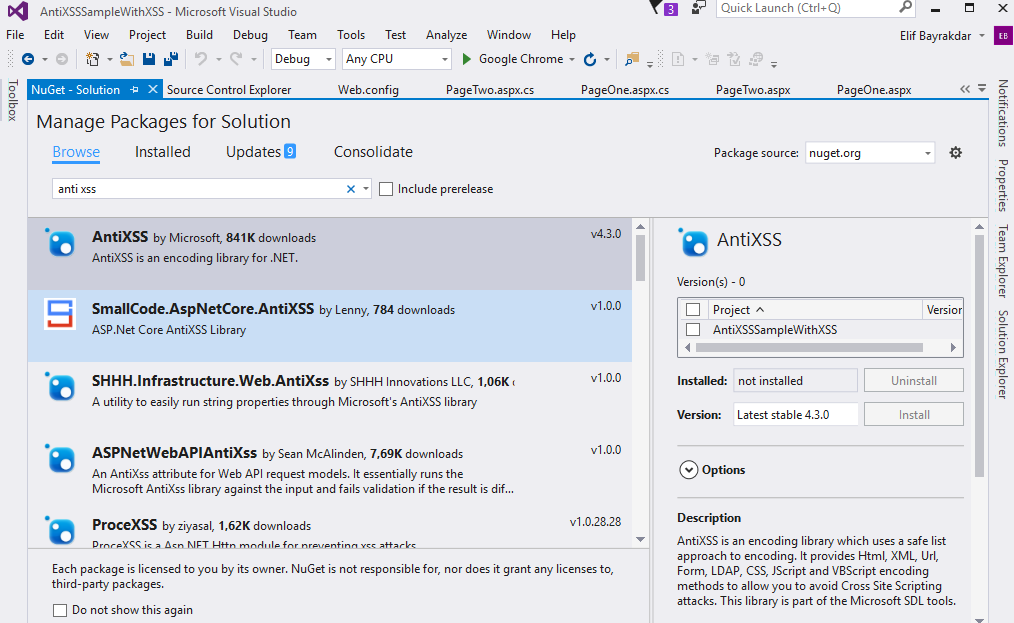Image resolution: width=1014 pixels, height=623 pixels.
Task: Open the Team Explorer side tab
Action: click(x=1002, y=261)
